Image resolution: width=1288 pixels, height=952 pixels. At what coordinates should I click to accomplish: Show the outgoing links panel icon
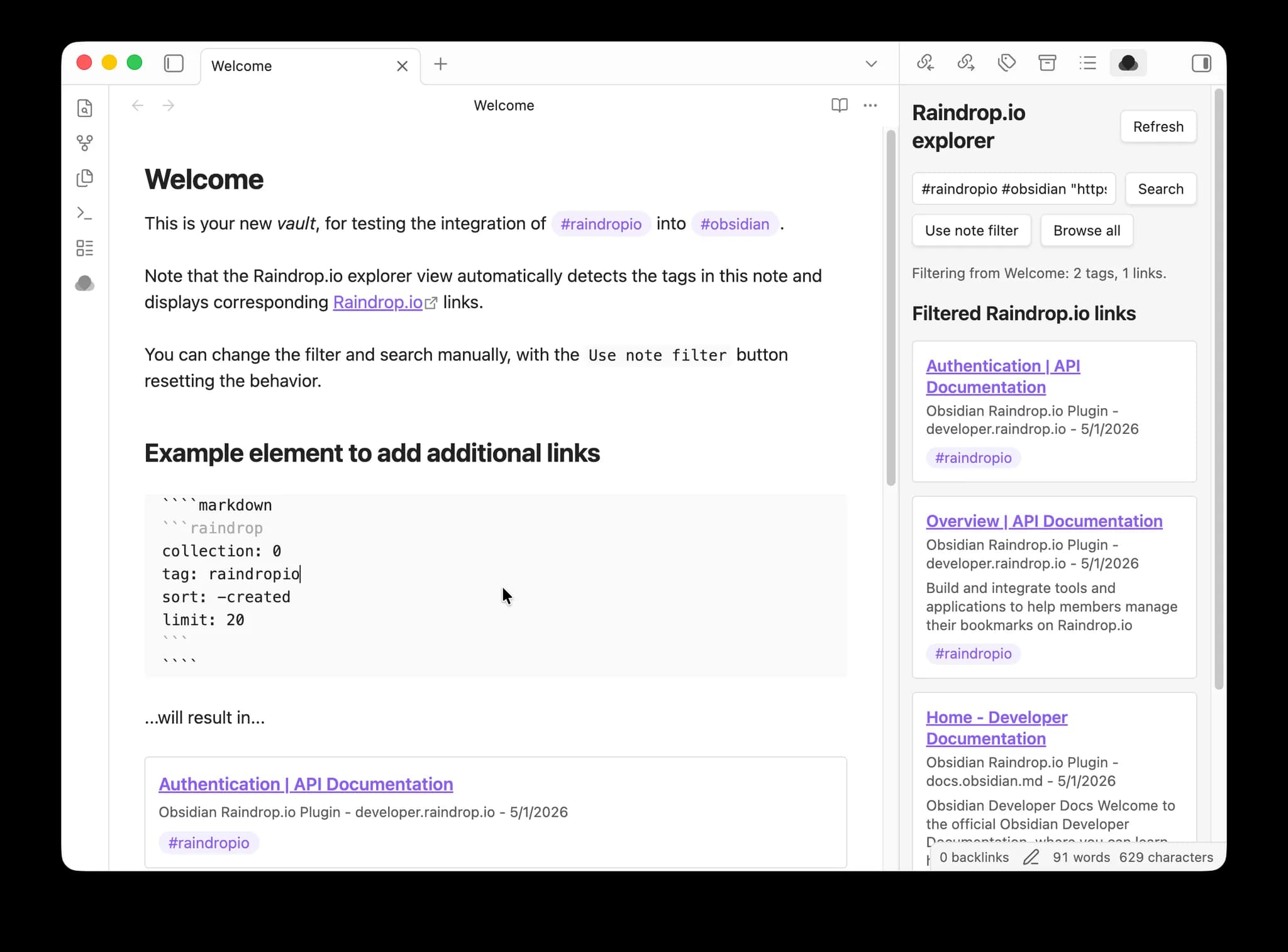pyautogui.click(x=965, y=63)
